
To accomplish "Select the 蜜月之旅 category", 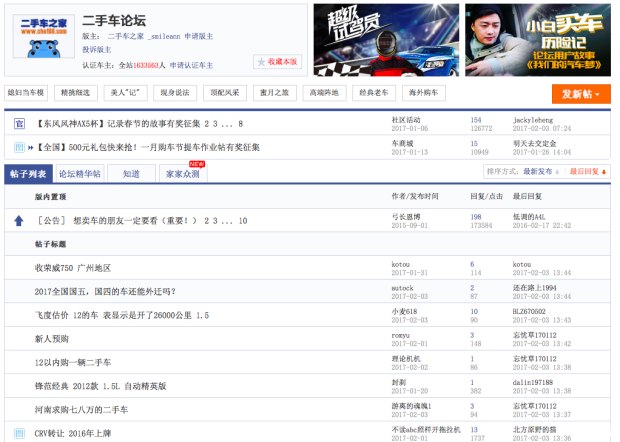I will click(274, 93).
